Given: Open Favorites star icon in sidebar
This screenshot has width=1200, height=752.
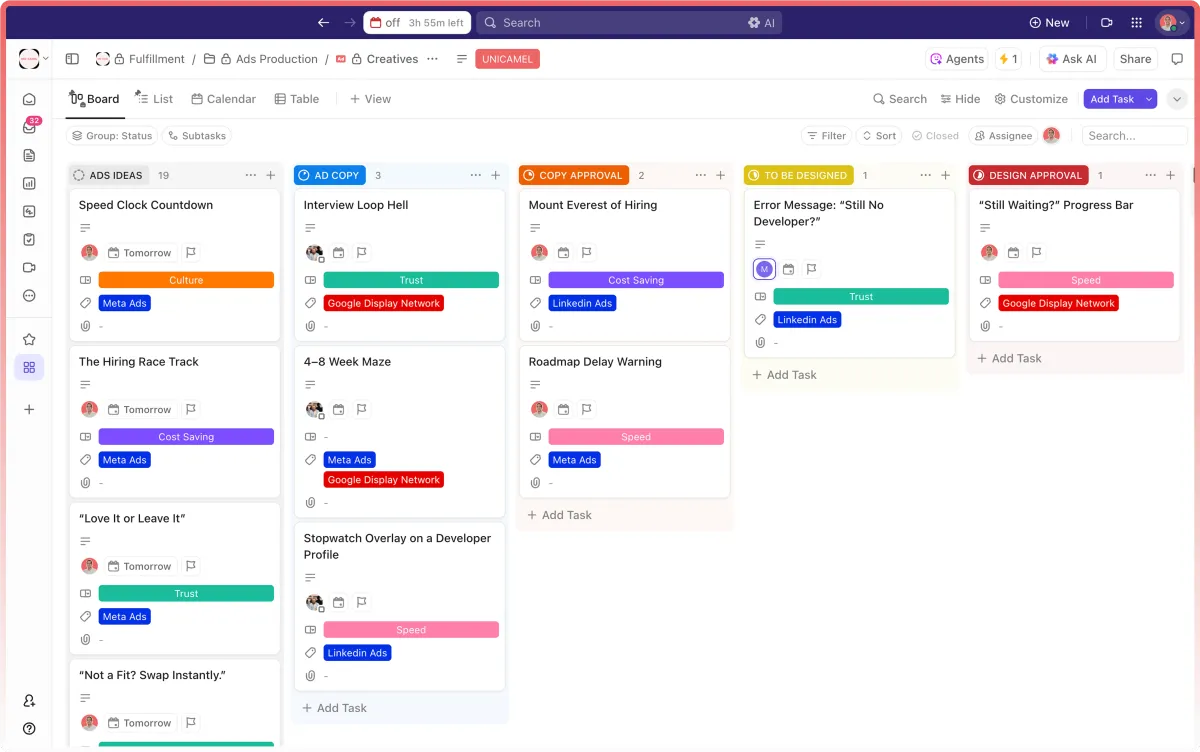Looking at the screenshot, I should 29,339.
